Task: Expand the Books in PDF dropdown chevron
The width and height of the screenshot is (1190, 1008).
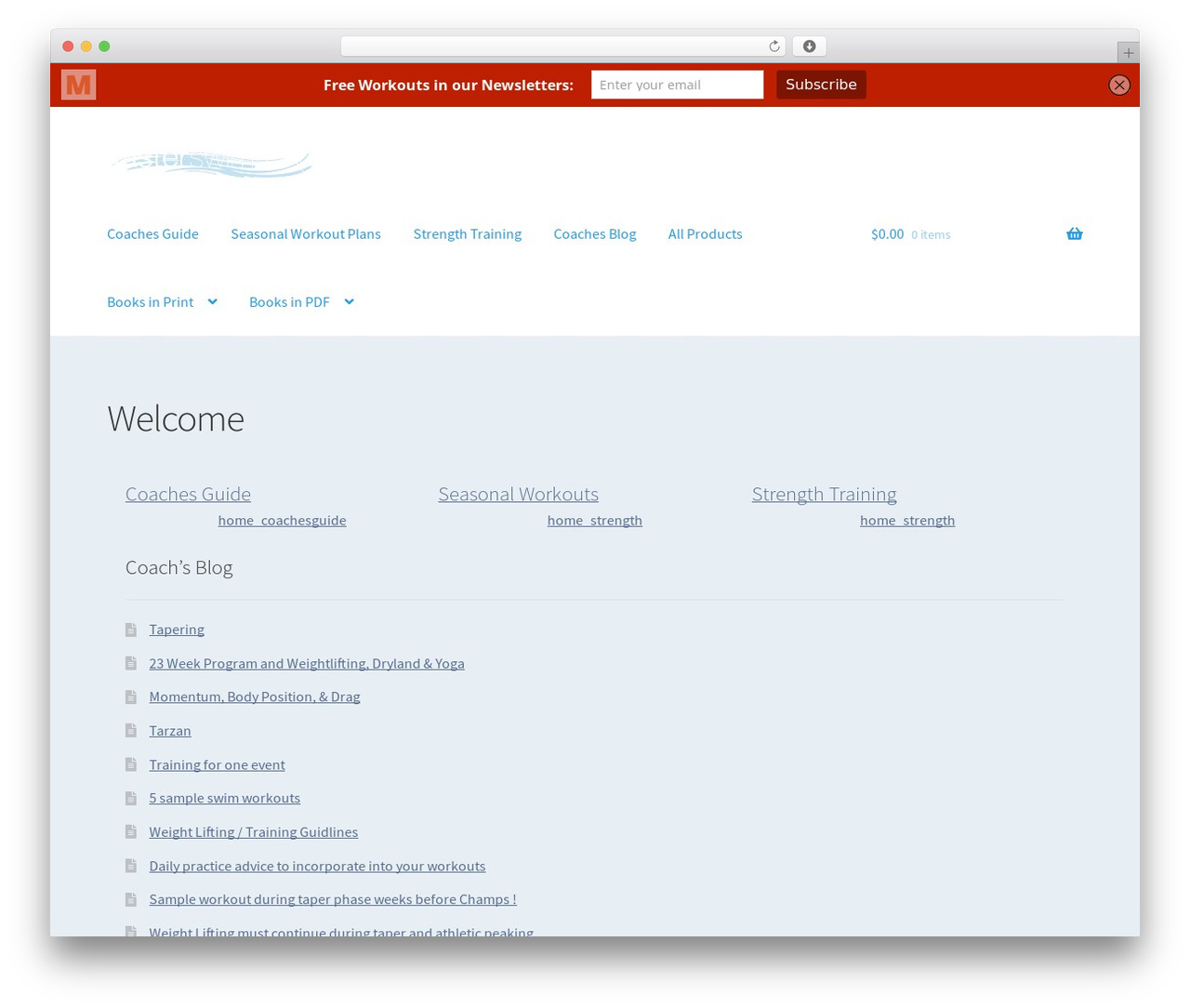Action: coord(349,302)
